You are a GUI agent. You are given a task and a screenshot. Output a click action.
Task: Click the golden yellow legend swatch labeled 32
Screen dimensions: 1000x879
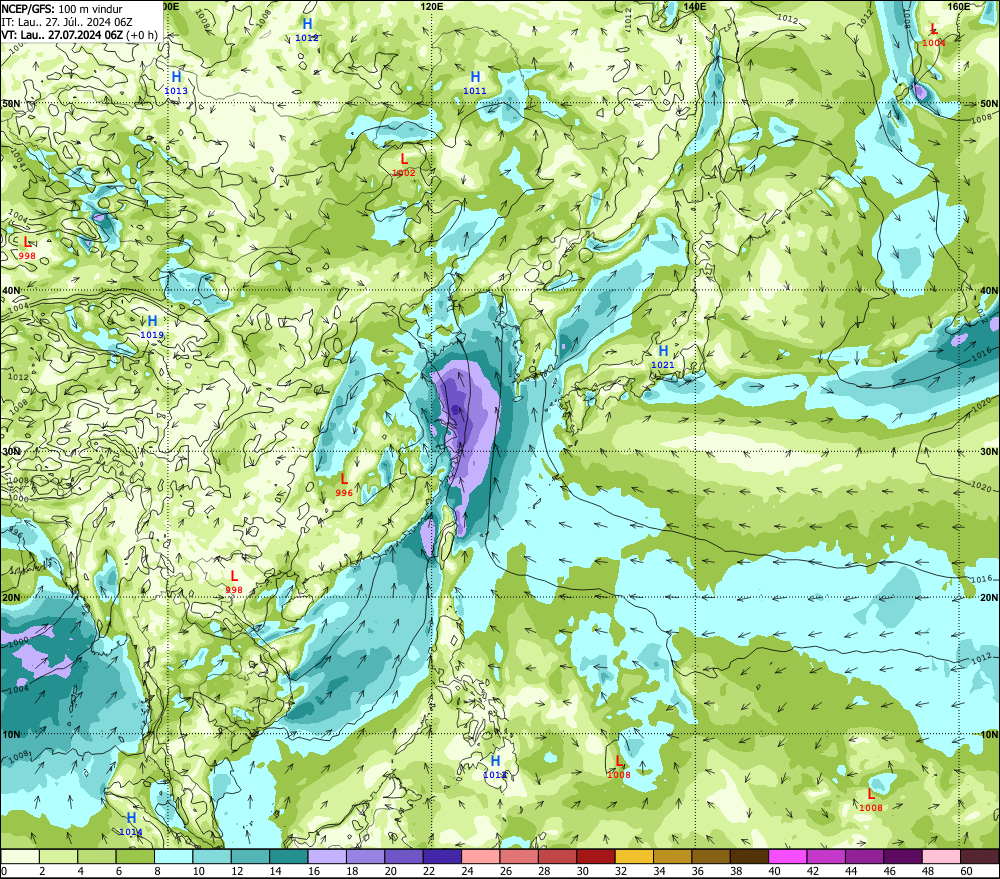coord(634,856)
